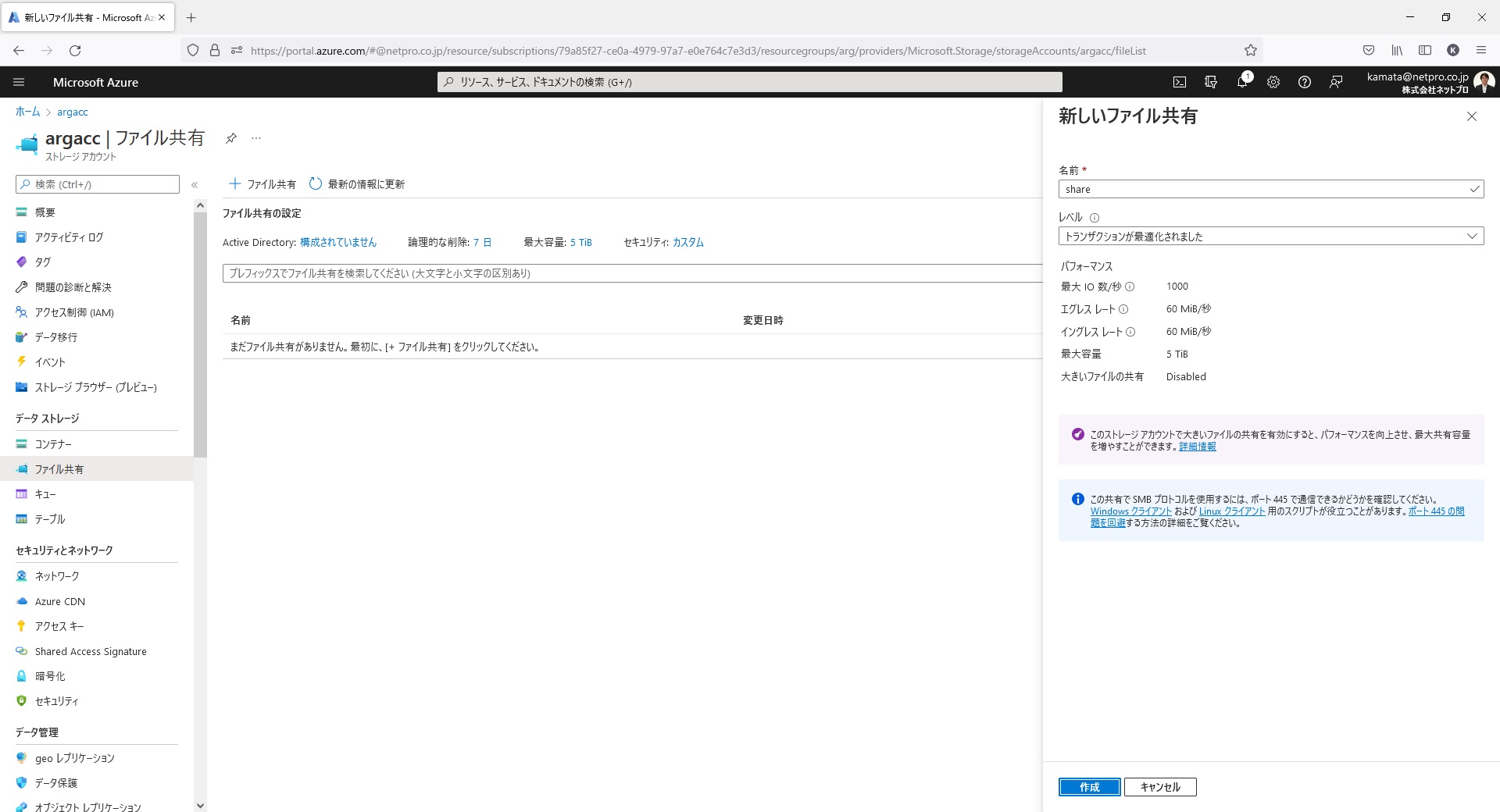Open the Windows クライアント link
Screen dimensions: 1500x812
[x=1130, y=511]
